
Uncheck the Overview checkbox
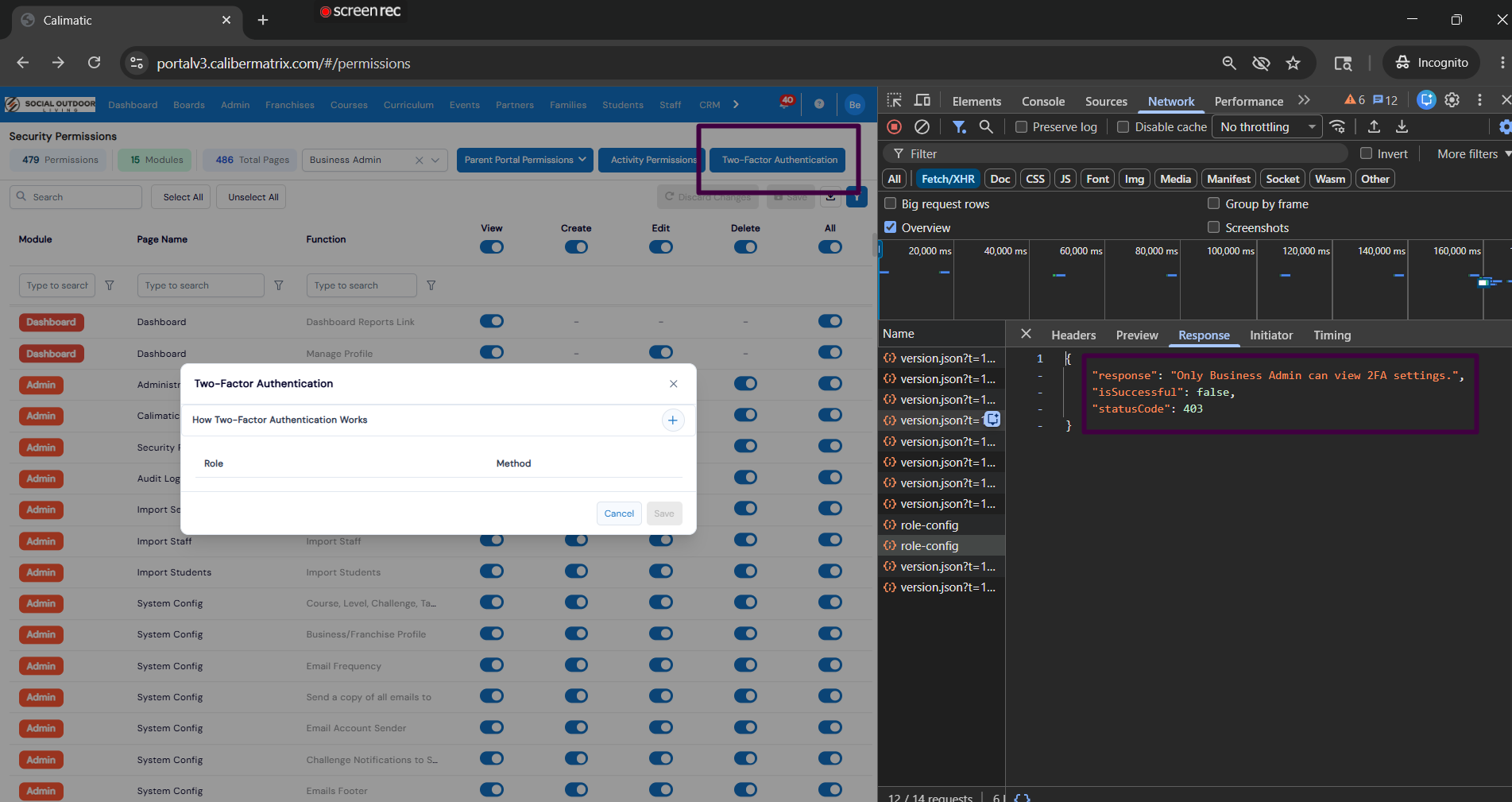point(891,227)
